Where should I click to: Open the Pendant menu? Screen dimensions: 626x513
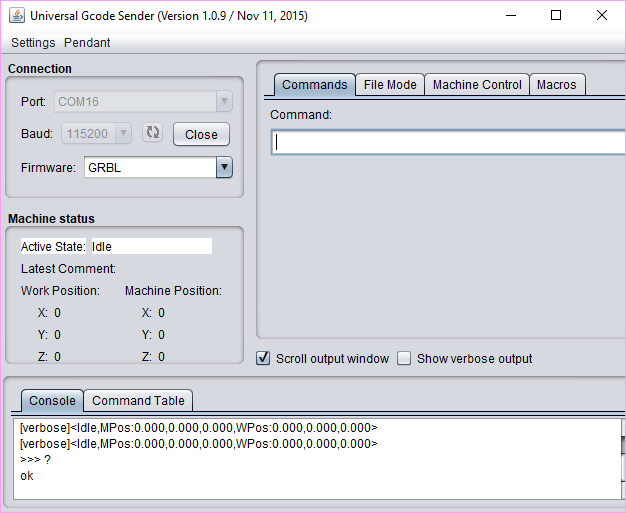pos(87,43)
